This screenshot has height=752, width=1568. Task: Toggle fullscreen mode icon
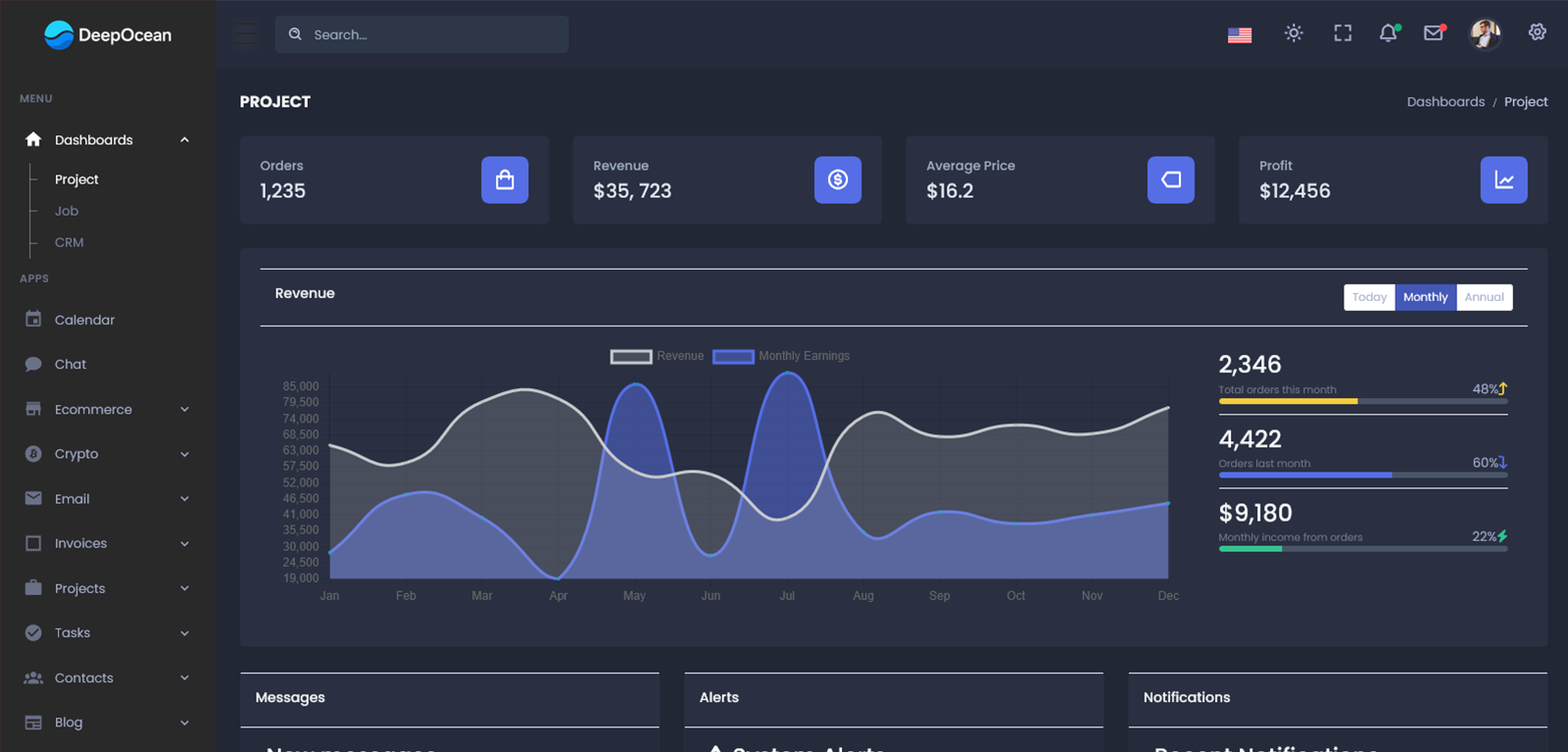pos(1343,33)
